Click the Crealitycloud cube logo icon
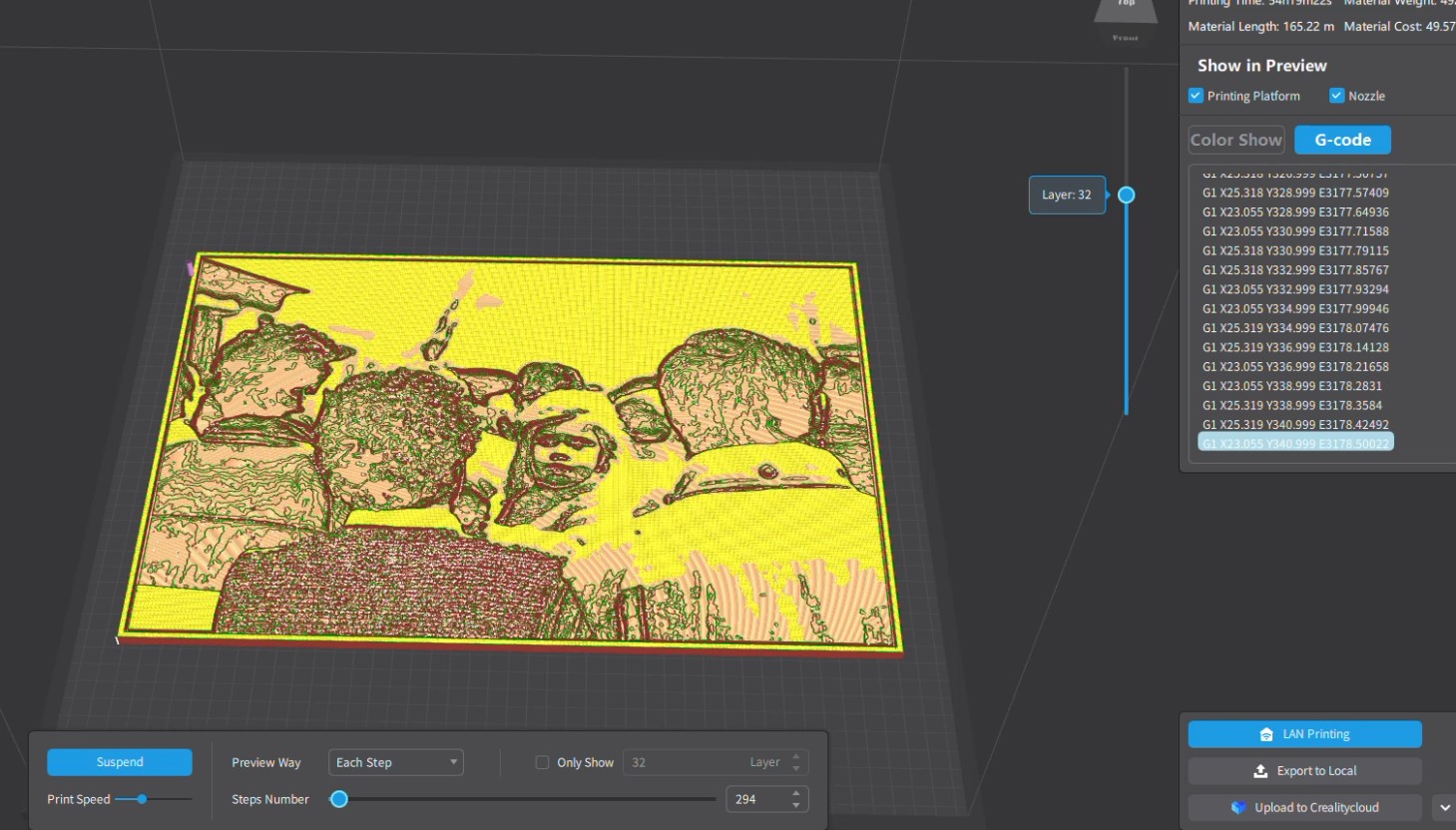Image resolution: width=1456 pixels, height=830 pixels. tap(1238, 807)
